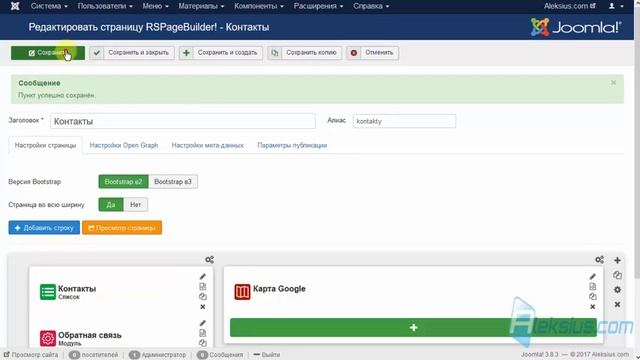
Task: Switch to Параметры публикации tab
Action: pos(292,145)
